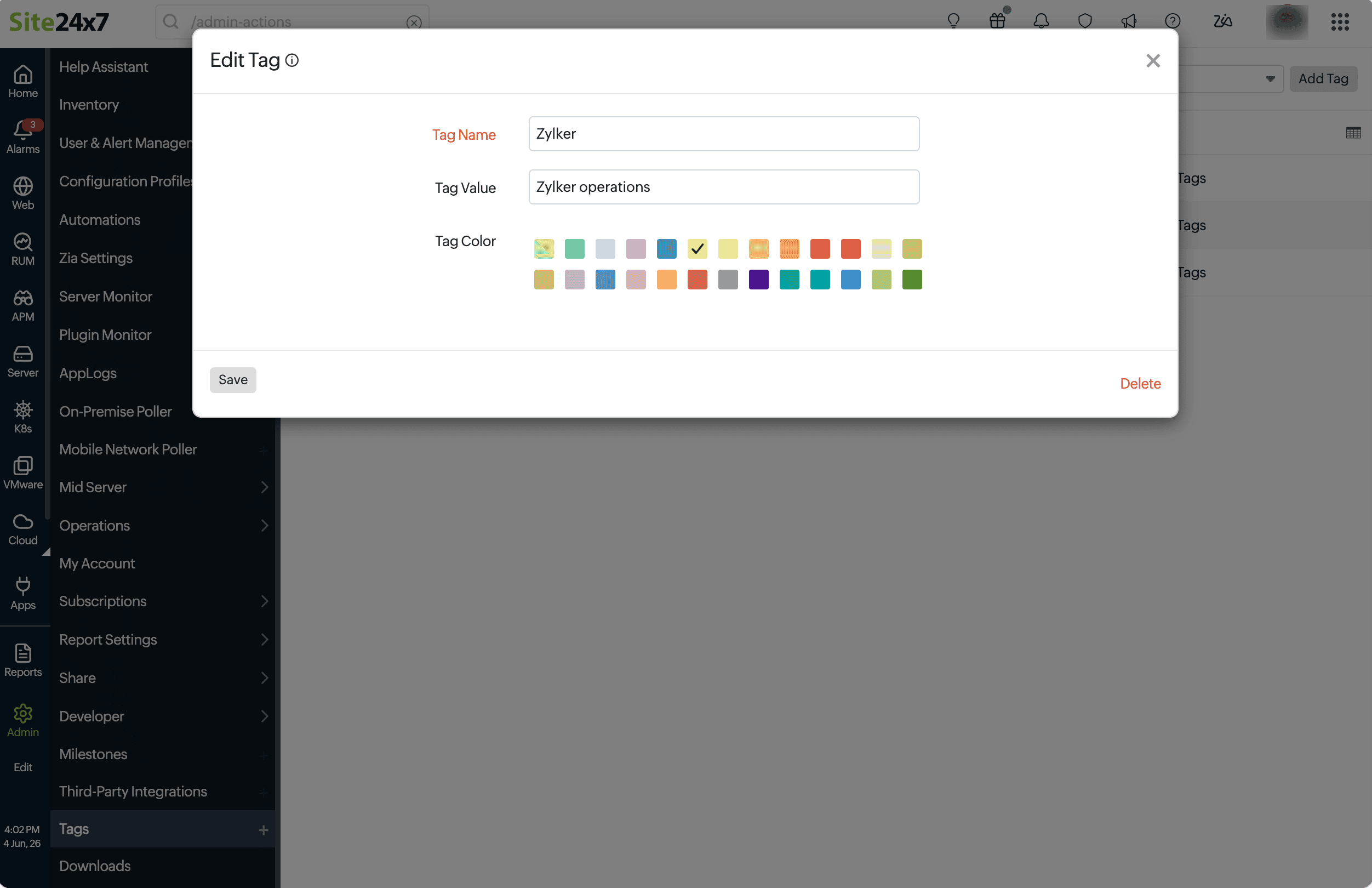
Task: Open the help question mark icon
Action: pos(1173,21)
